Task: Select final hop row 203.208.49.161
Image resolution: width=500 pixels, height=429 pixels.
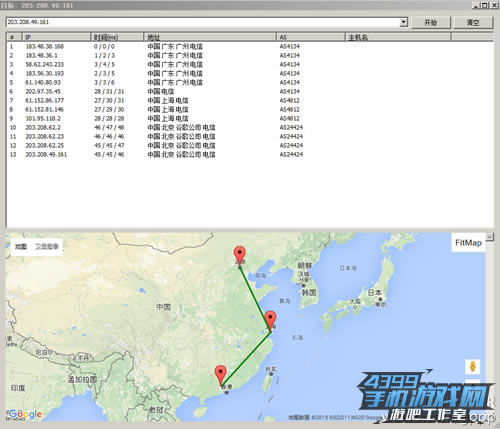Action: tap(250, 154)
